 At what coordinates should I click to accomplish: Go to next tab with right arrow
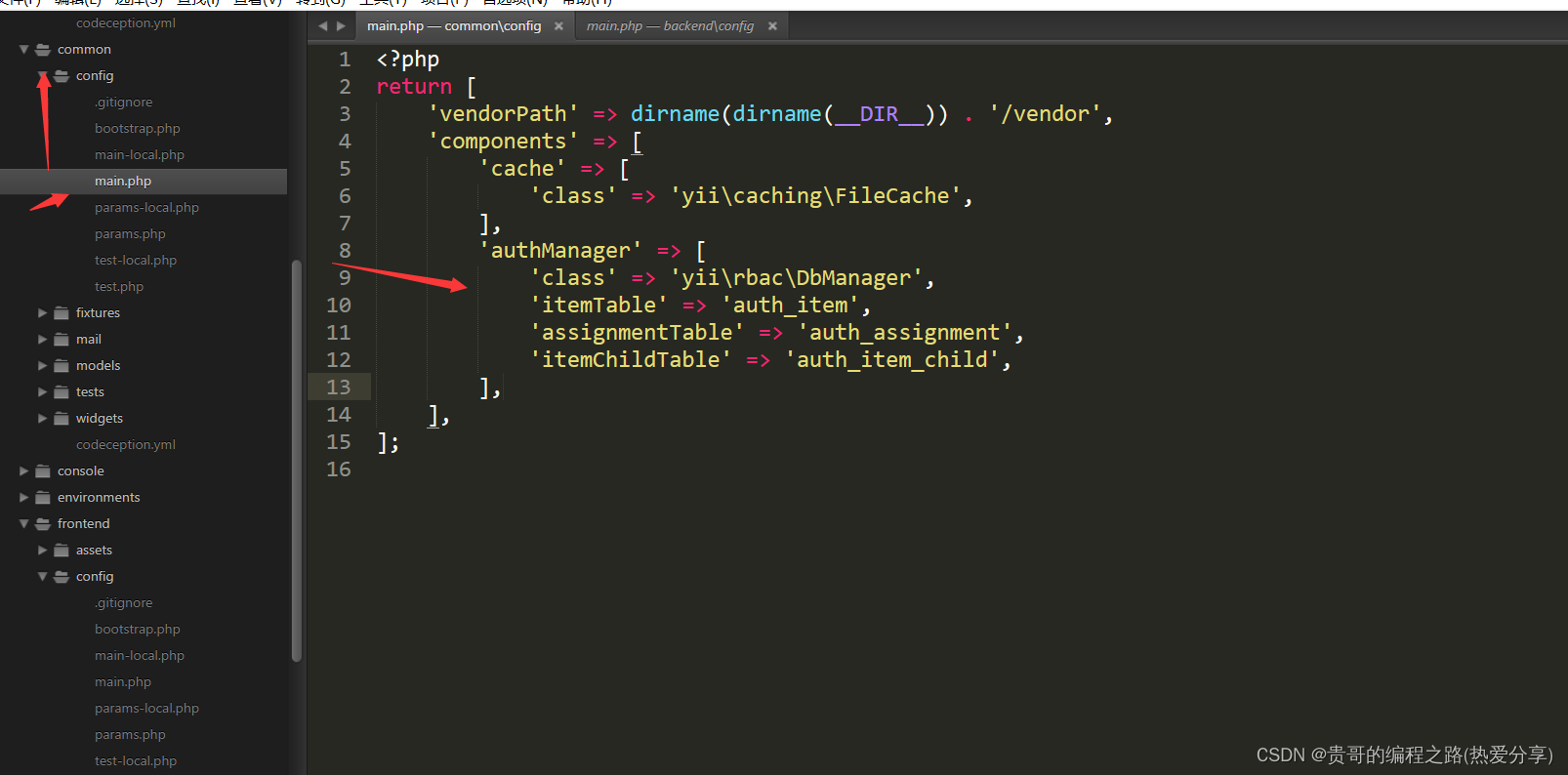[341, 26]
